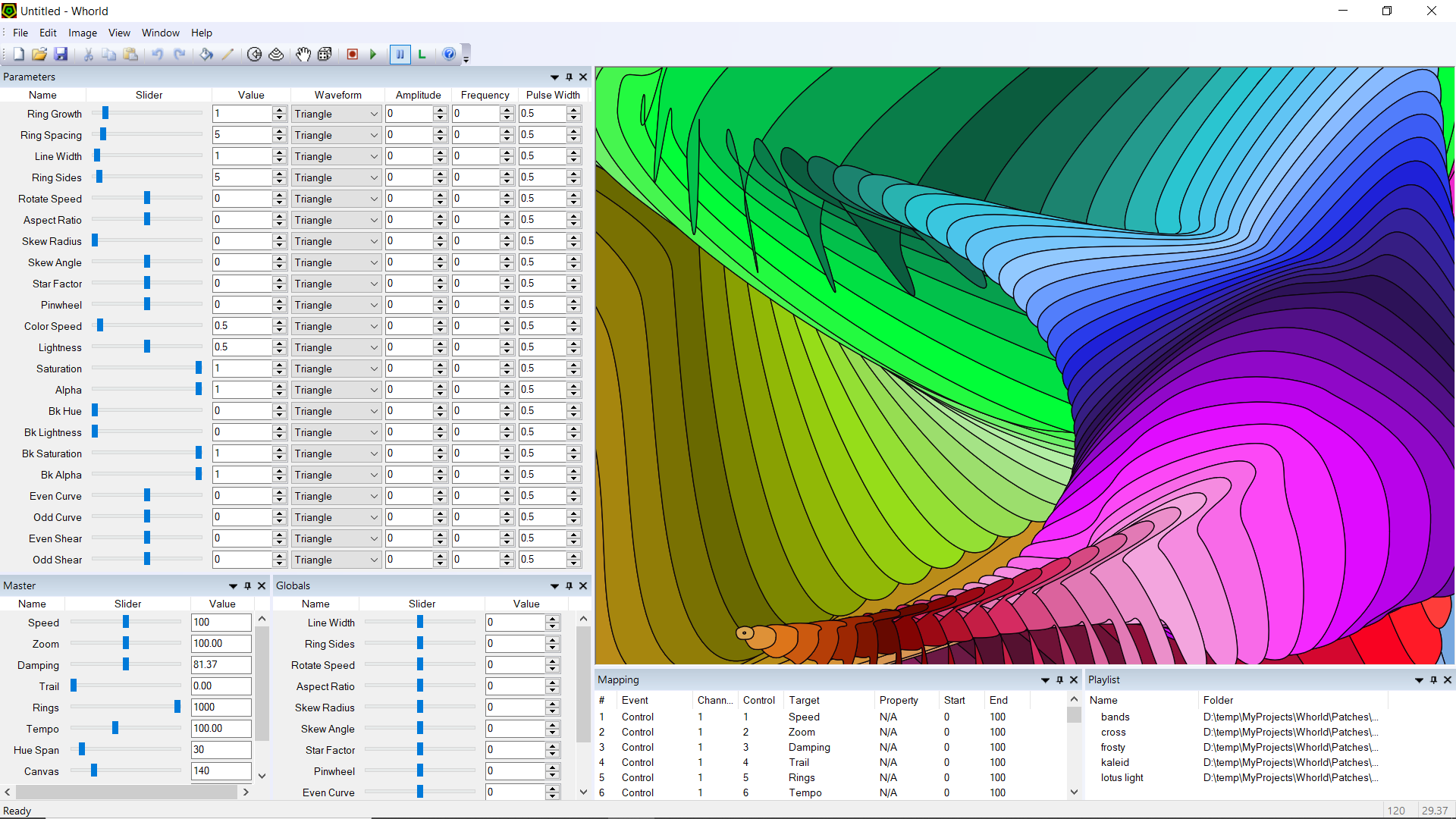
Task: Select the 'lotus light' playlist entry
Action: click(1122, 777)
